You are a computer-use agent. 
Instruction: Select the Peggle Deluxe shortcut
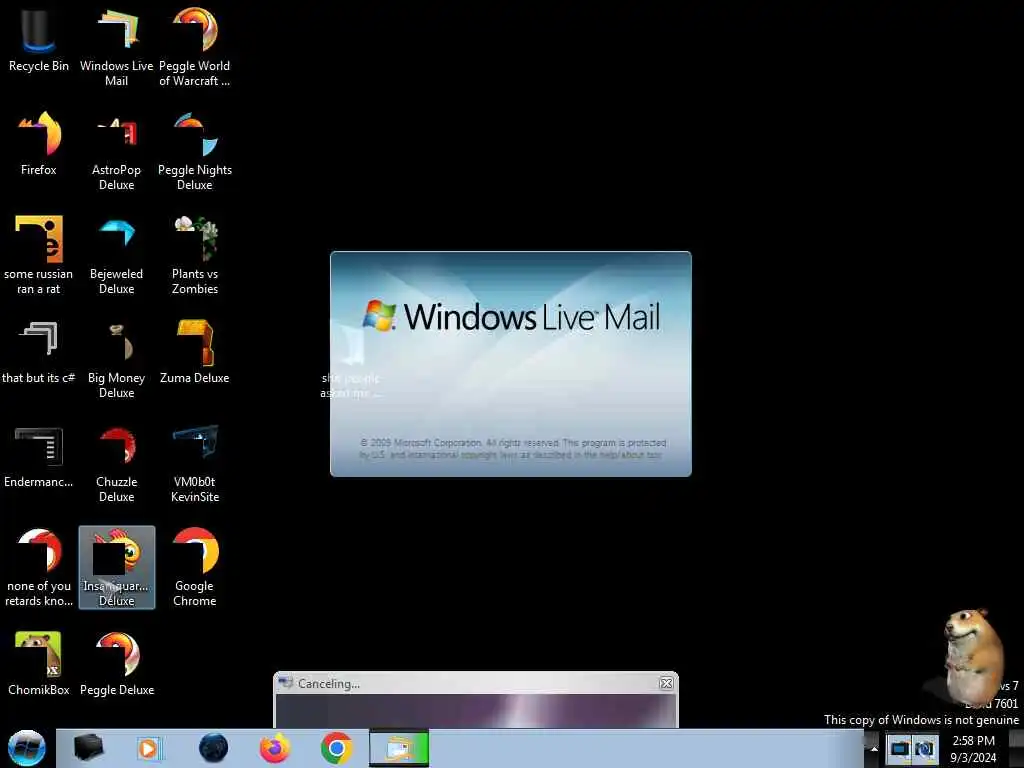(117, 664)
